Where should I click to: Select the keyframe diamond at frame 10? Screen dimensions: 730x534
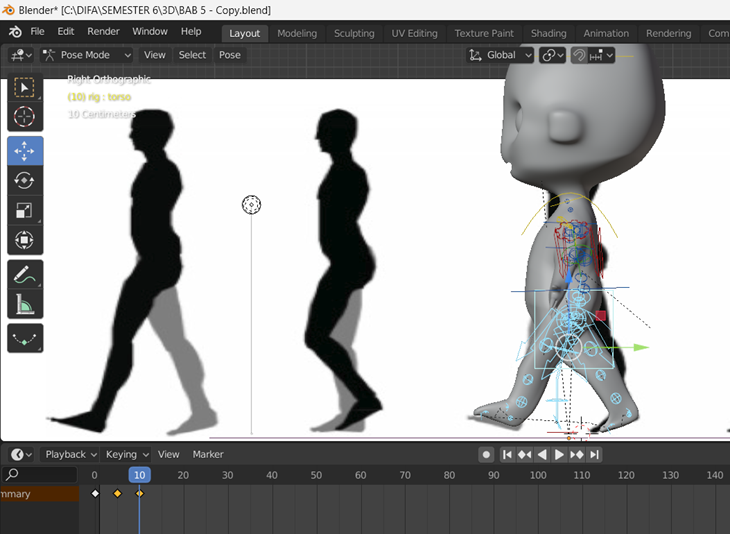(140, 493)
